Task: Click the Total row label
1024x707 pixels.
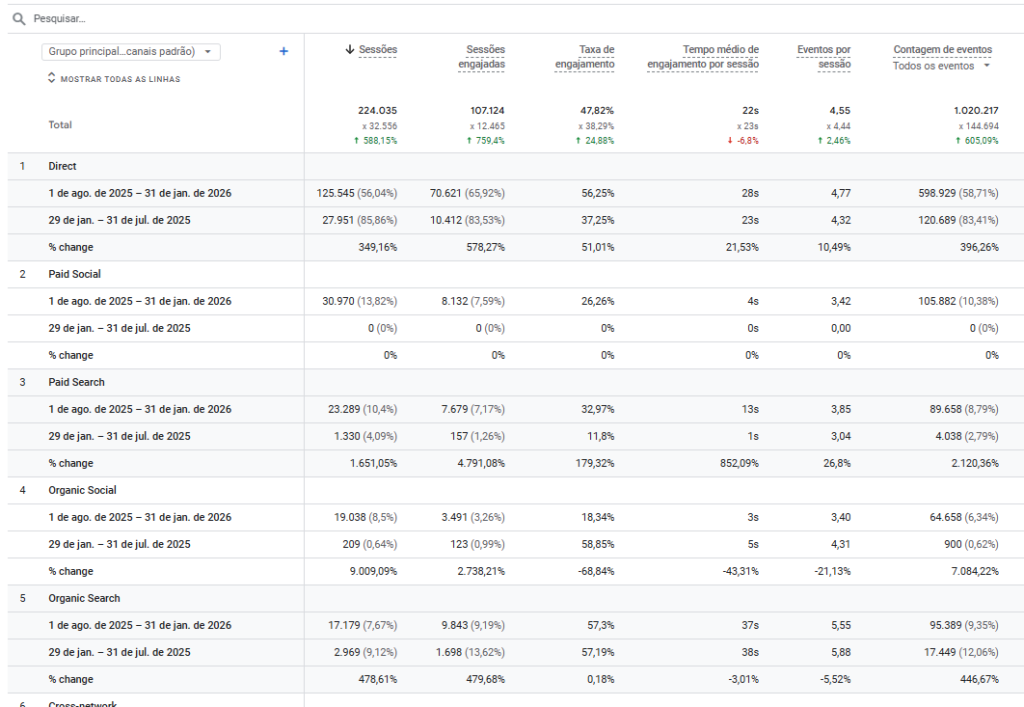Action: click(60, 125)
